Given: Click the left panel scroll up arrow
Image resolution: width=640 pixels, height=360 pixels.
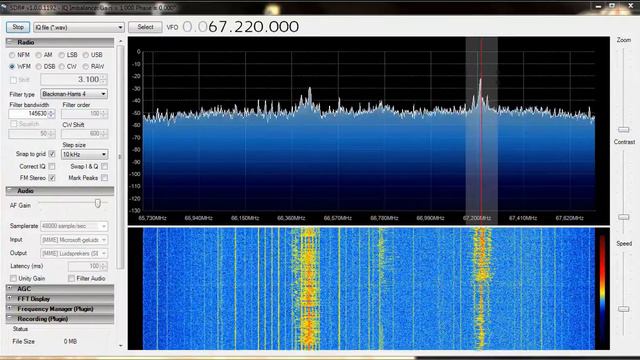Looking at the screenshot, I should click(x=120, y=41).
